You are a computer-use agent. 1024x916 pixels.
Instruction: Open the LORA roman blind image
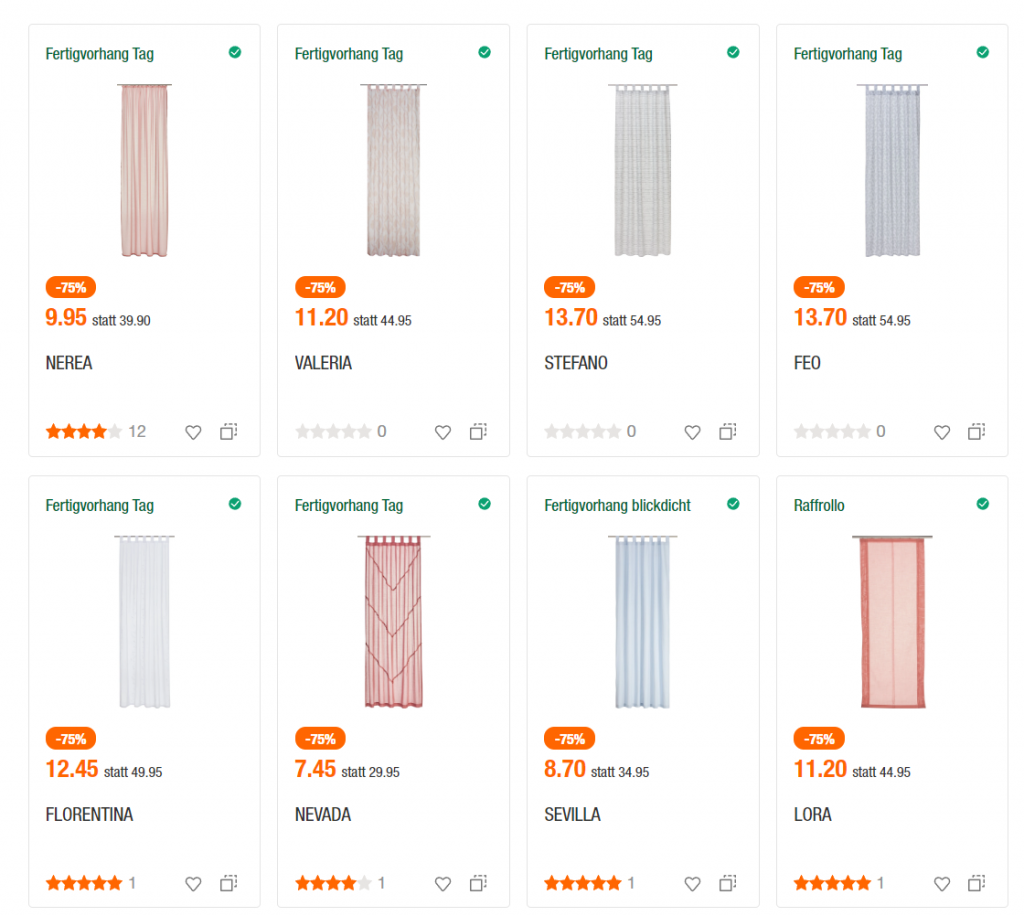[x=892, y=621]
